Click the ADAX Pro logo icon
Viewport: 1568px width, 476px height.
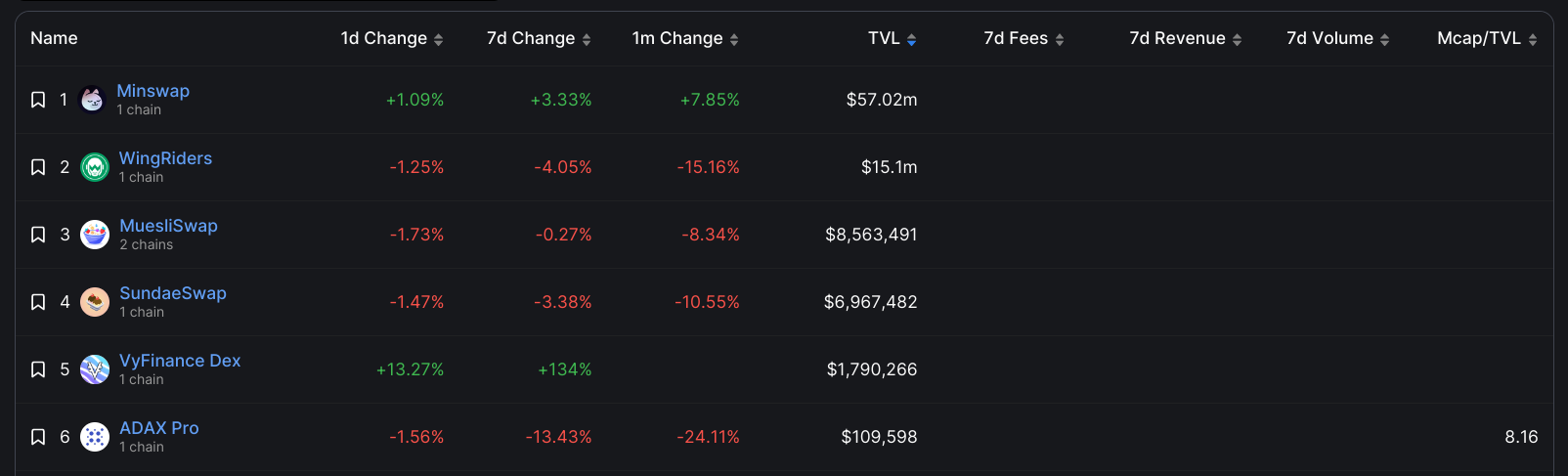point(95,437)
